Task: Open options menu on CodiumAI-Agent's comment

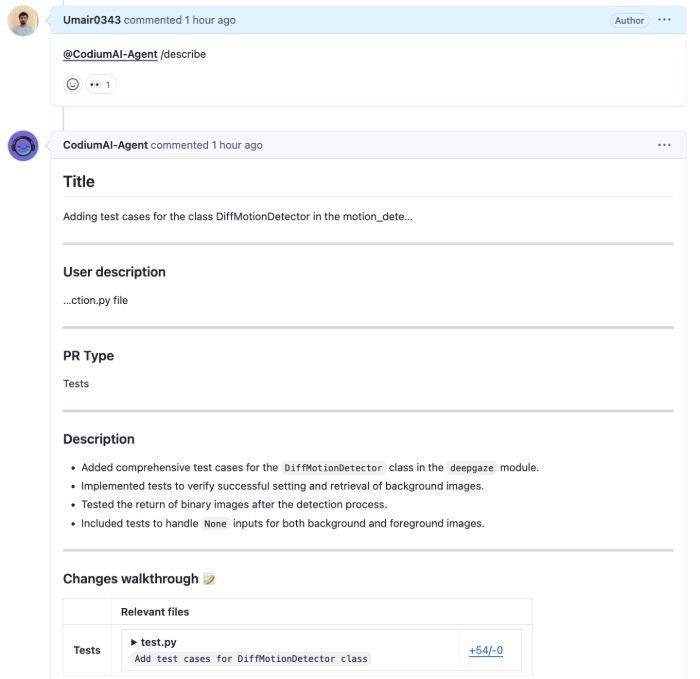Action: [664, 145]
